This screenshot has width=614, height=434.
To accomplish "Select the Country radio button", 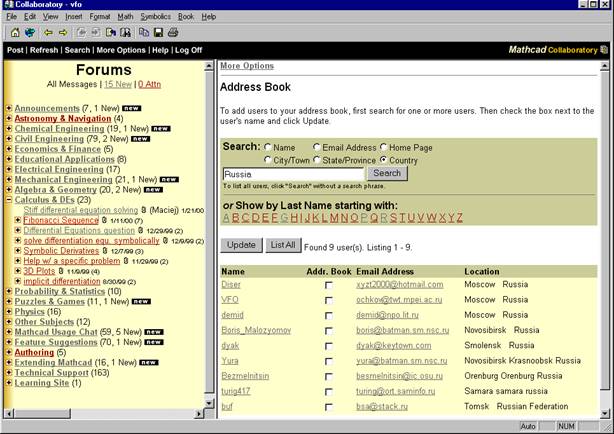I will point(383,160).
